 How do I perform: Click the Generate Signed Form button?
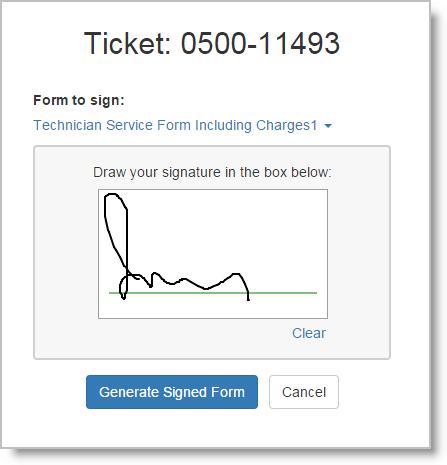tap(172, 392)
